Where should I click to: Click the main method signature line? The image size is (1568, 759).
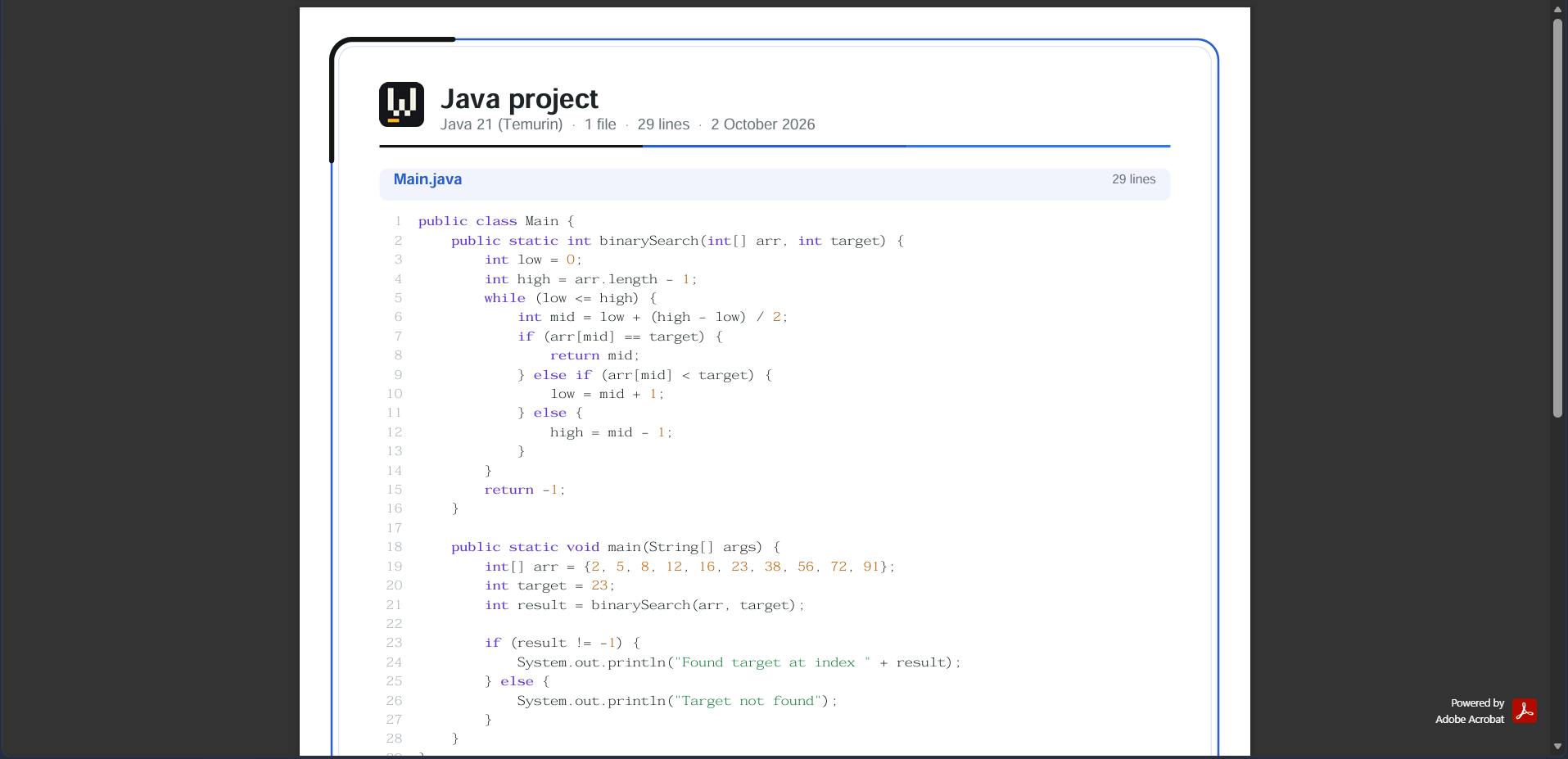coord(616,547)
